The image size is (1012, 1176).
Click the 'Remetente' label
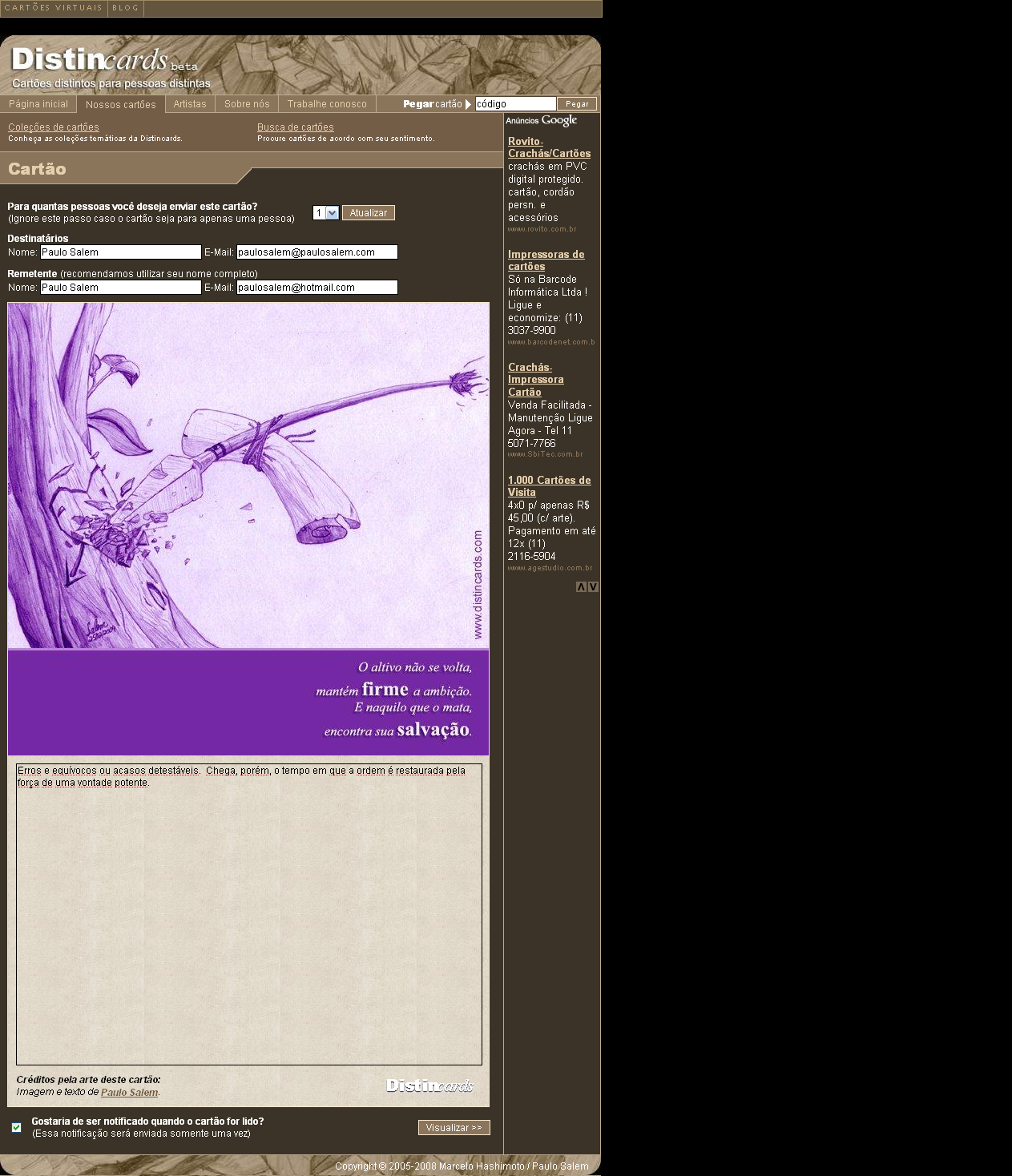[32, 274]
